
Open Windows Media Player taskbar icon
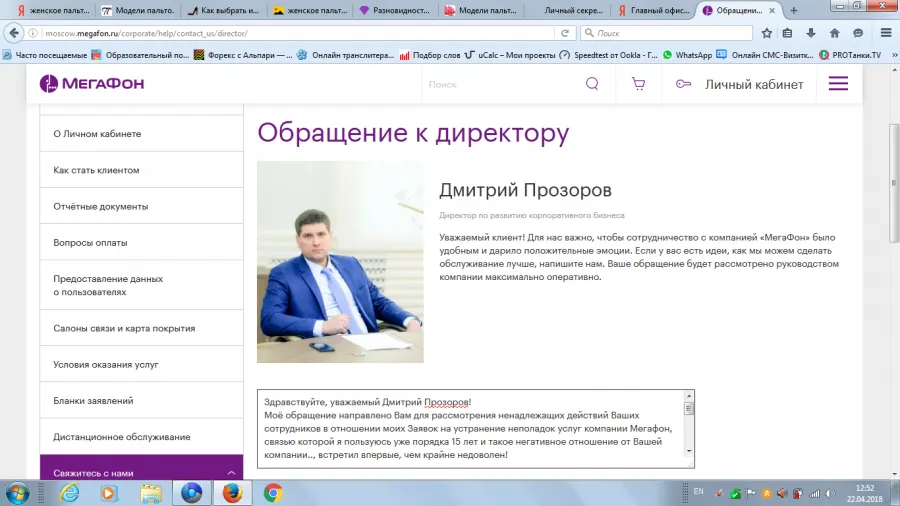click(x=109, y=493)
